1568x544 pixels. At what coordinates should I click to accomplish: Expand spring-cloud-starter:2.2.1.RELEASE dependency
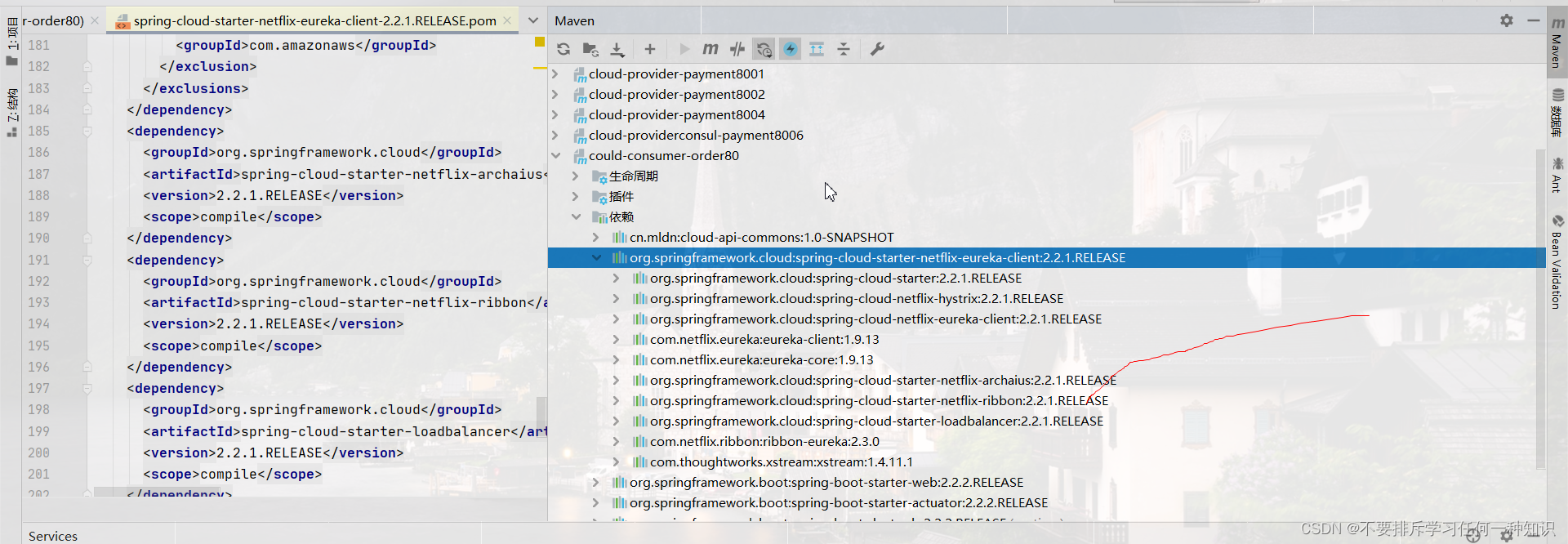[x=617, y=279]
